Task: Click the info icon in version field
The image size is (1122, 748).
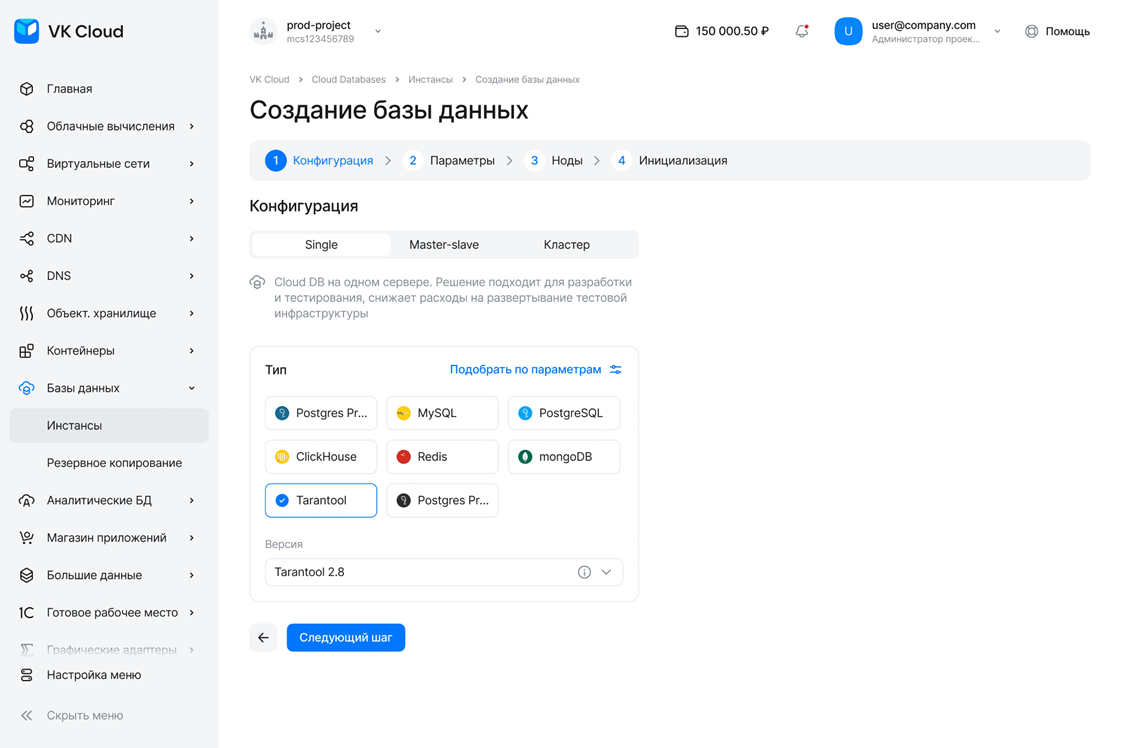Action: coord(584,572)
